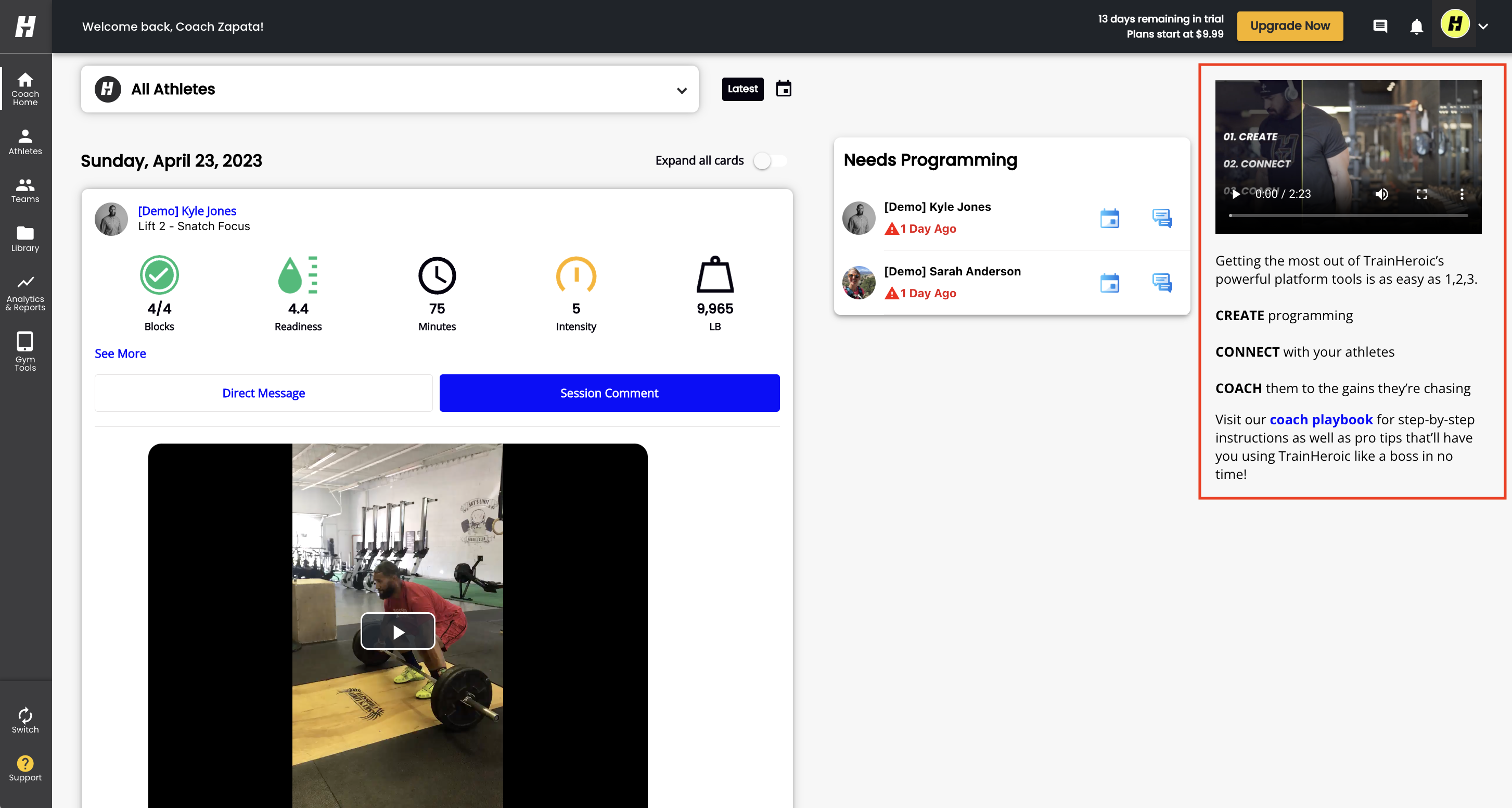The image size is (1512, 808).
Task: Play the TrainHeroic intro video
Action: (x=1236, y=194)
